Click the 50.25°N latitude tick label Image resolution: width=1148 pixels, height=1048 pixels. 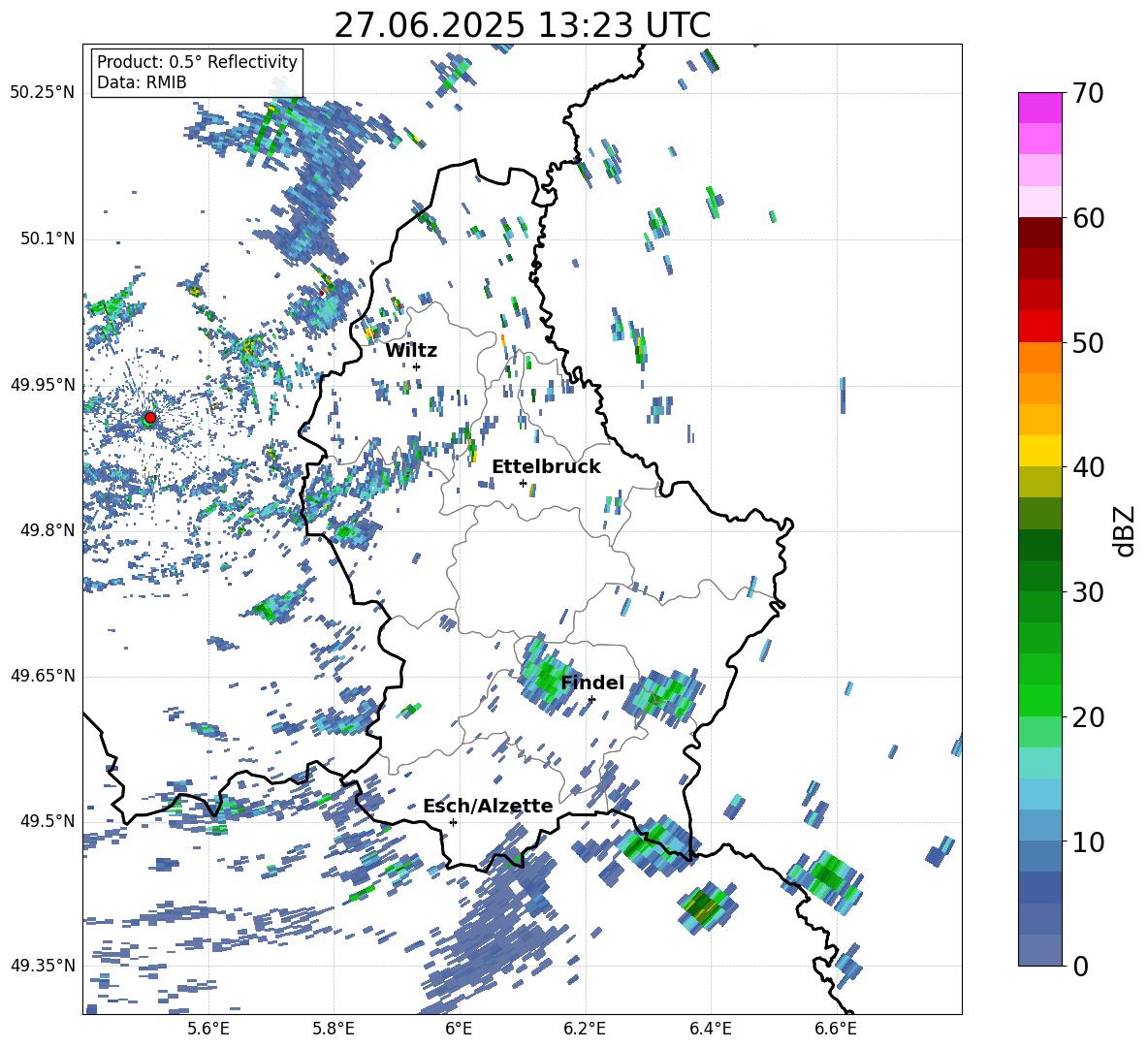pos(42,93)
